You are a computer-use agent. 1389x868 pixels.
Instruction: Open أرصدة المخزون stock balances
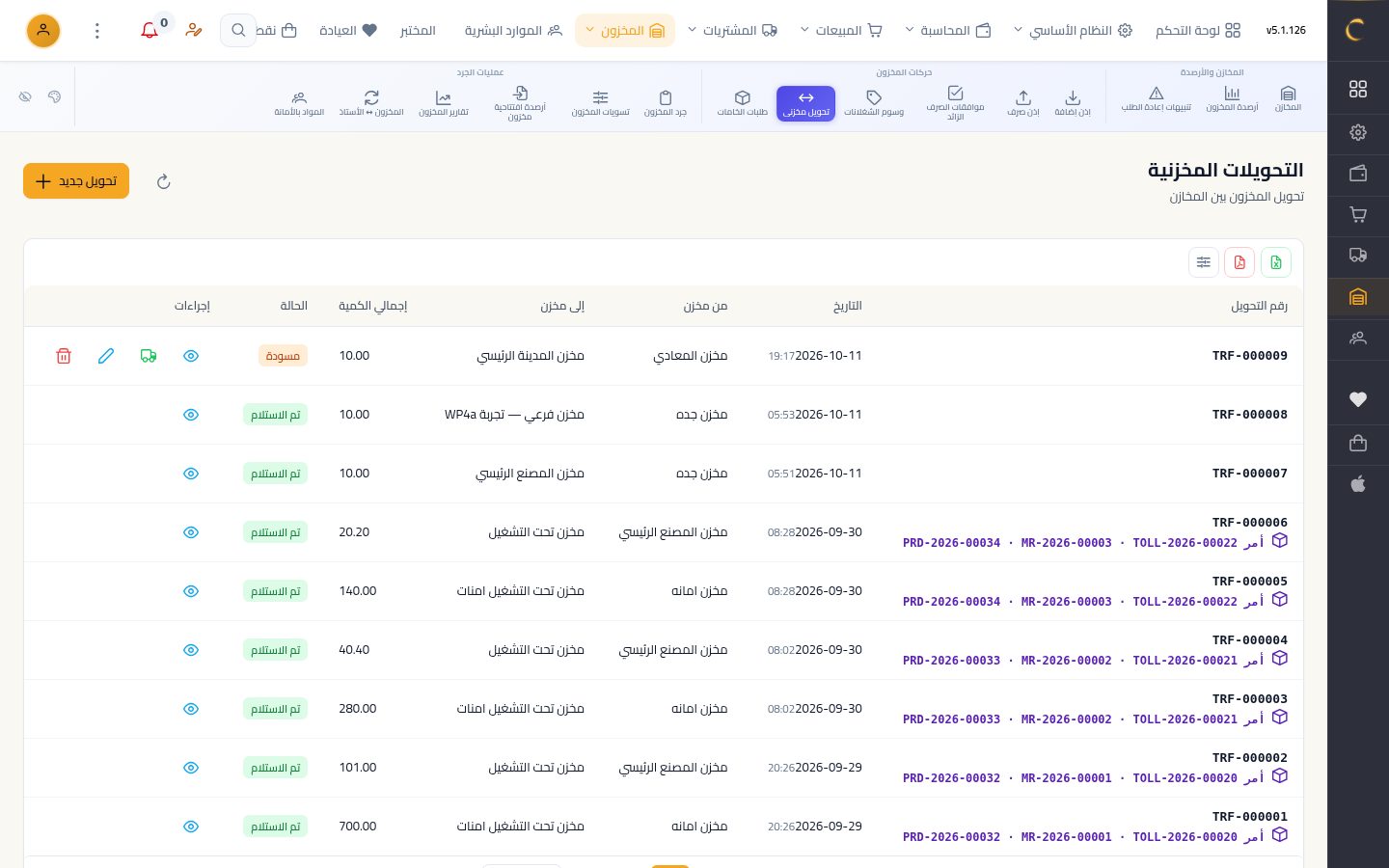click(x=1232, y=98)
